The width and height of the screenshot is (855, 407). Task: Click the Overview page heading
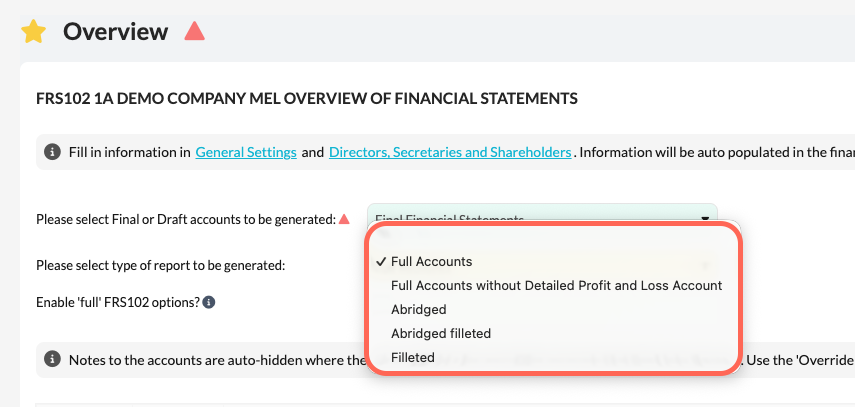tap(115, 32)
